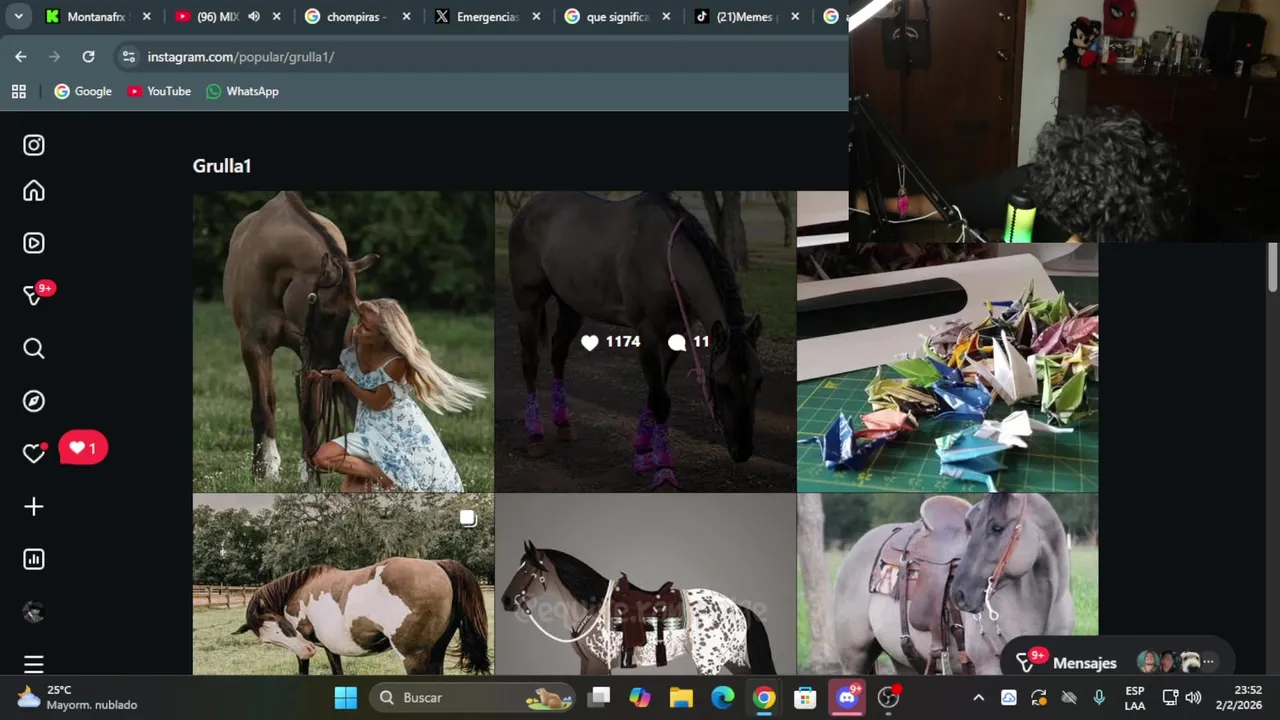Screen dimensions: 1280x720
Task: Open appaloosa horse with saddle post
Action: (x=645, y=584)
